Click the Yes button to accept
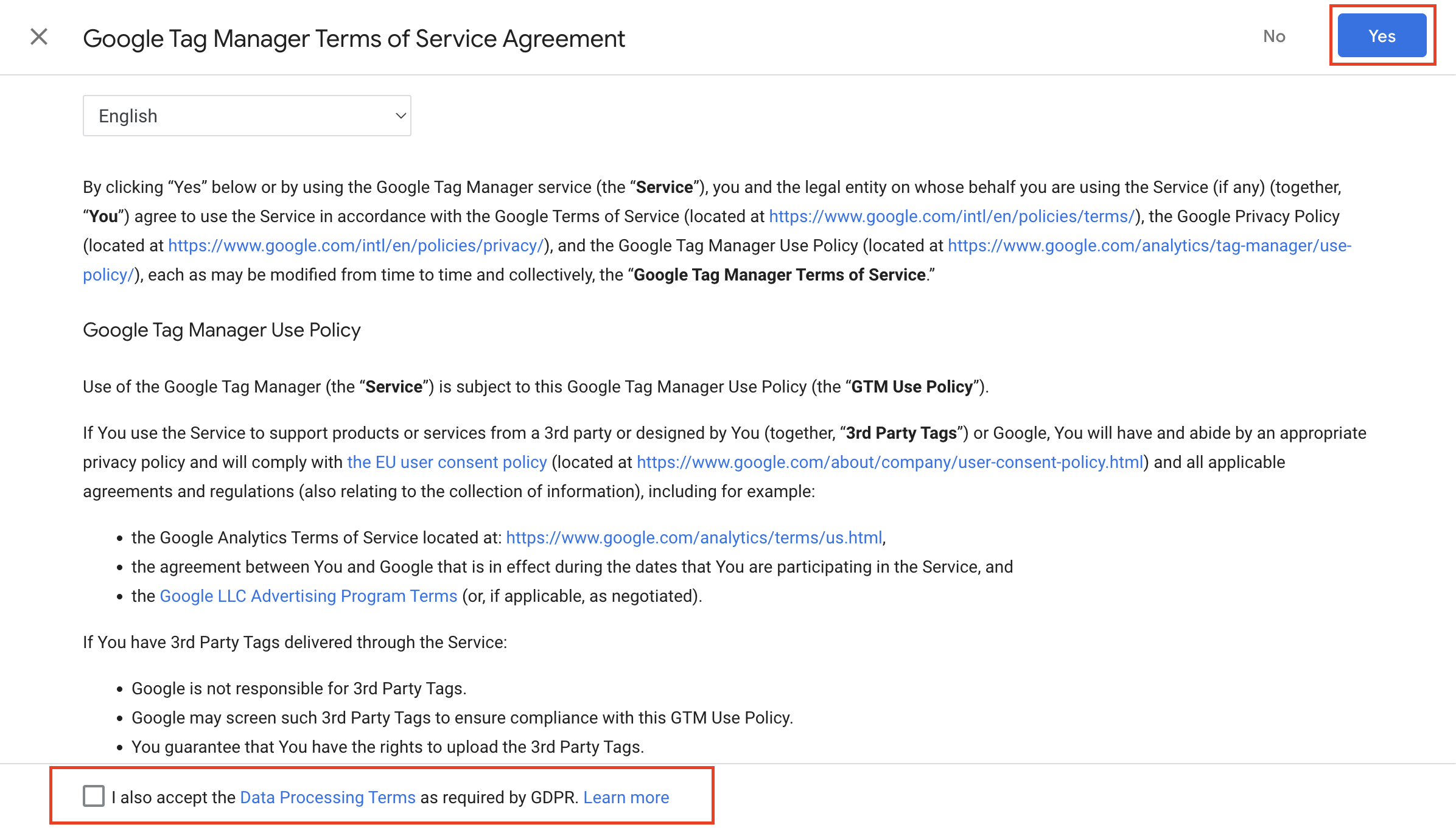This screenshot has height=830, width=1456. tap(1381, 36)
